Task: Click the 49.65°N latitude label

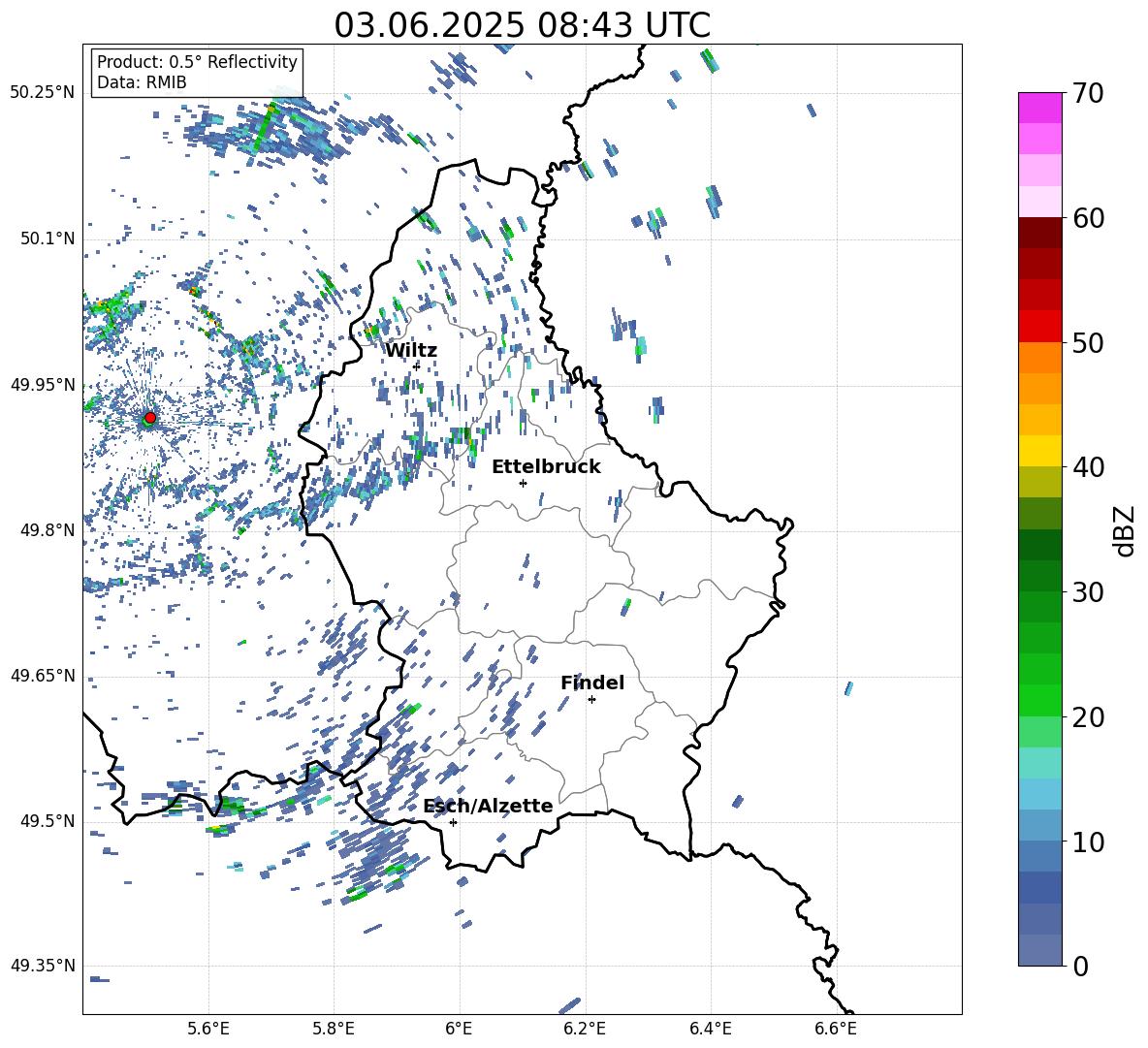Action: click(x=43, y=675)
